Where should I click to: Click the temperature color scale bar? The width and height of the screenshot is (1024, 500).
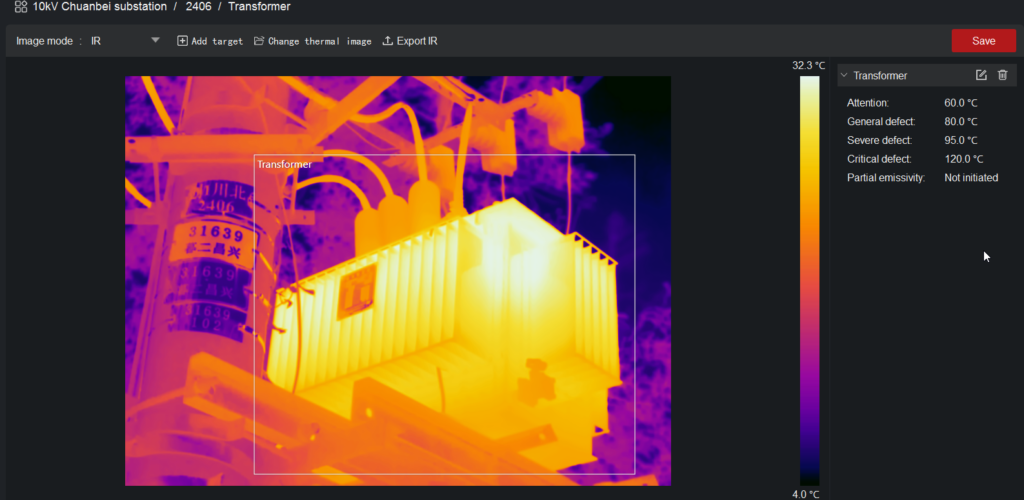point(809,280)
